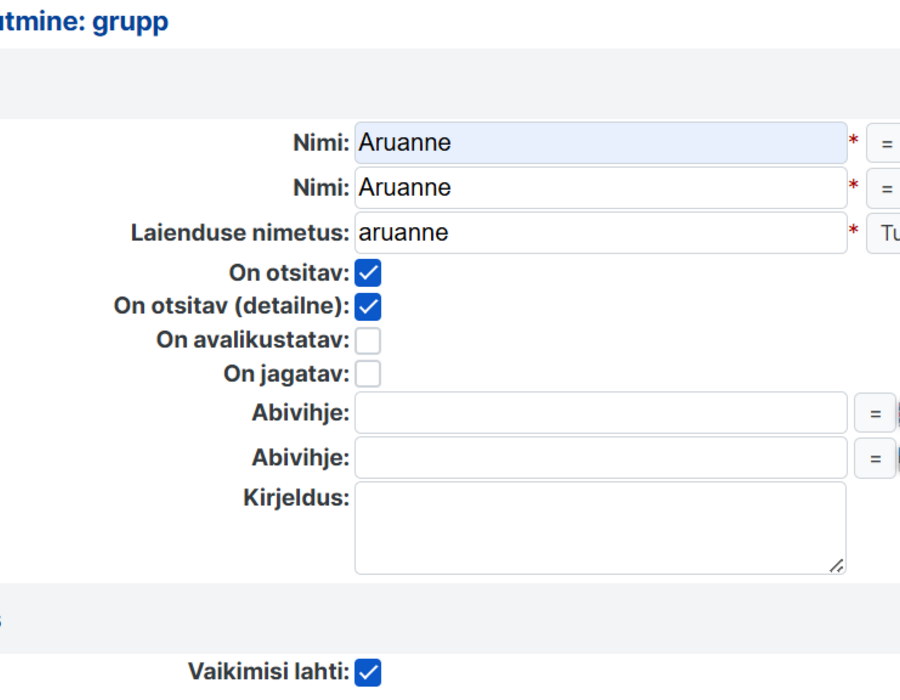Click the 'On jagatav:' label

point(286,374)
